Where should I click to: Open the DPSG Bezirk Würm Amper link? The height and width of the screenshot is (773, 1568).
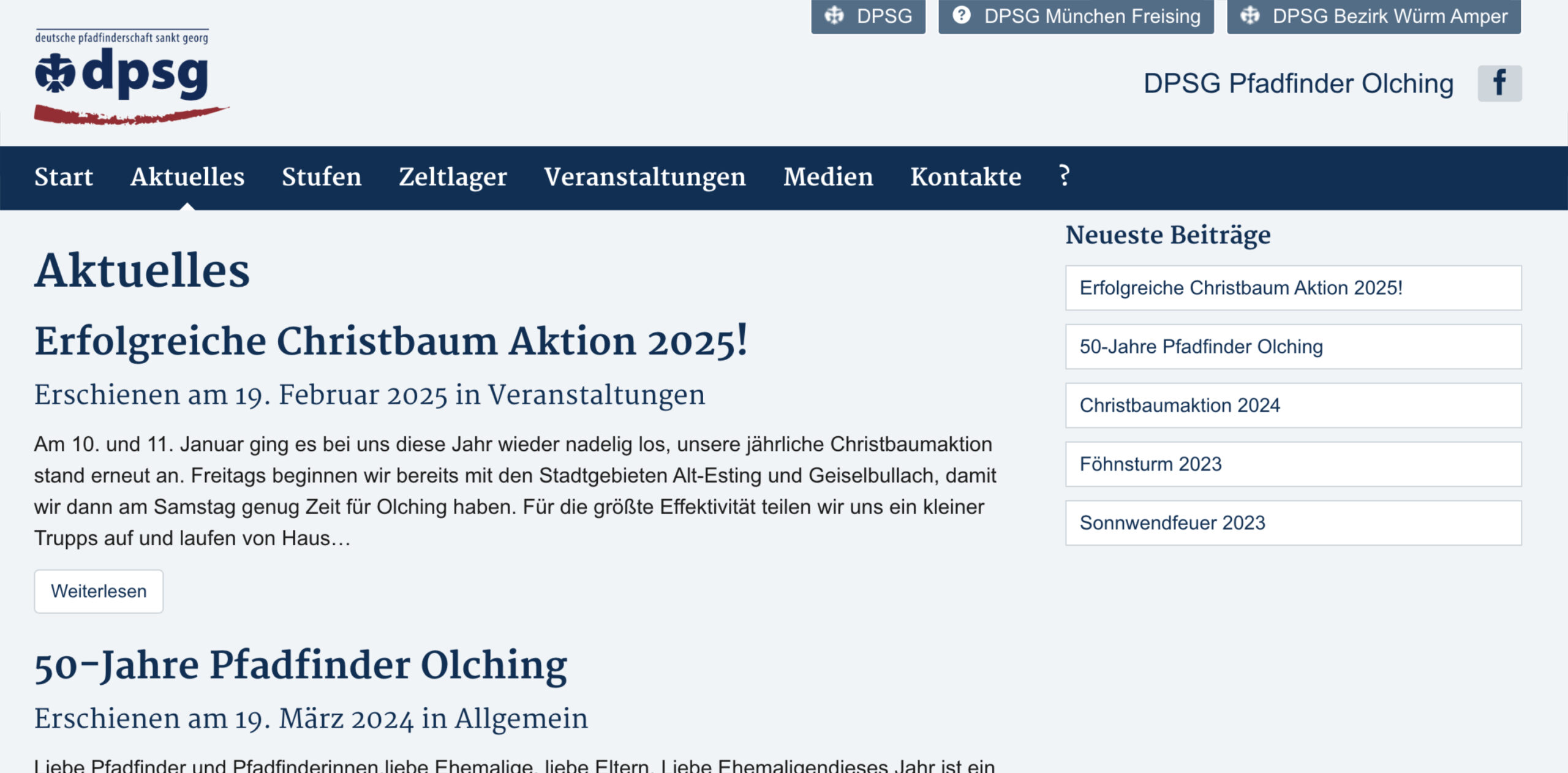(1373, 17)
